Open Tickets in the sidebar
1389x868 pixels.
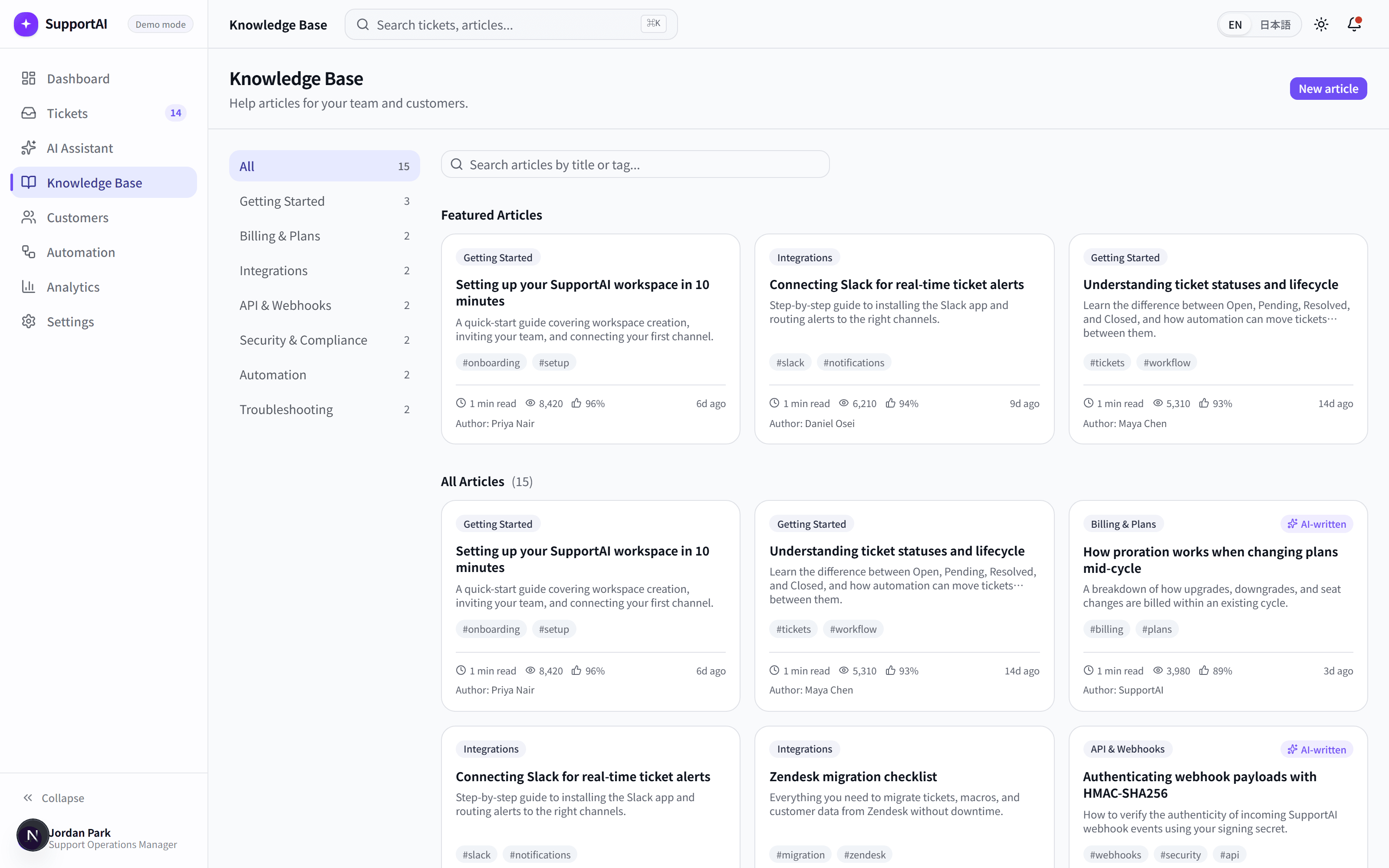tap(104, 113)
